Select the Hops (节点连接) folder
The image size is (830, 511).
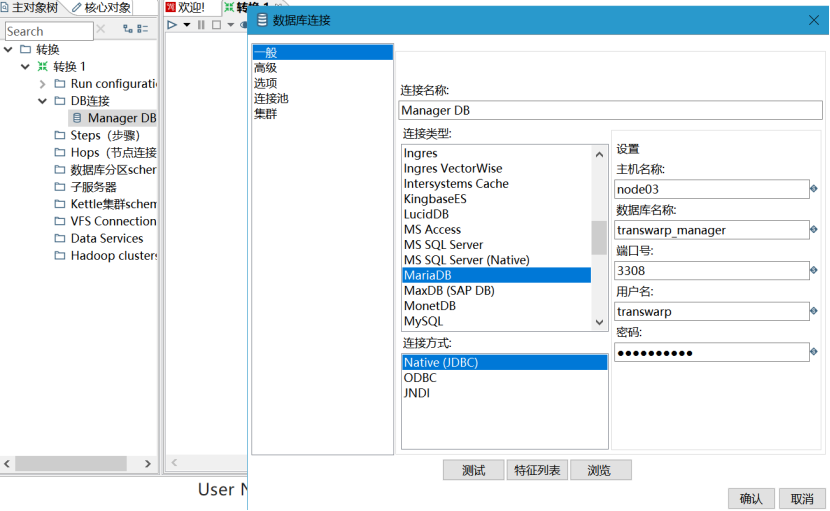(105, 153)
